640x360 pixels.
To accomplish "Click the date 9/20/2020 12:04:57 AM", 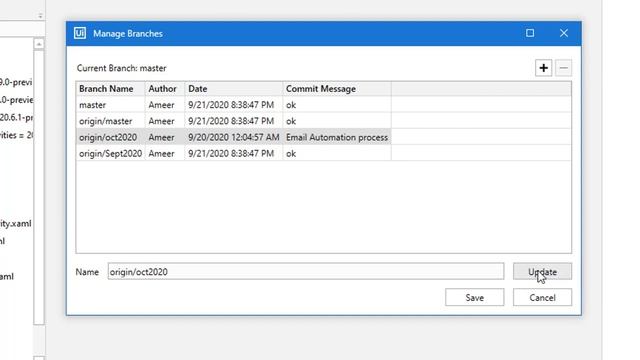I will coord(233,137).
